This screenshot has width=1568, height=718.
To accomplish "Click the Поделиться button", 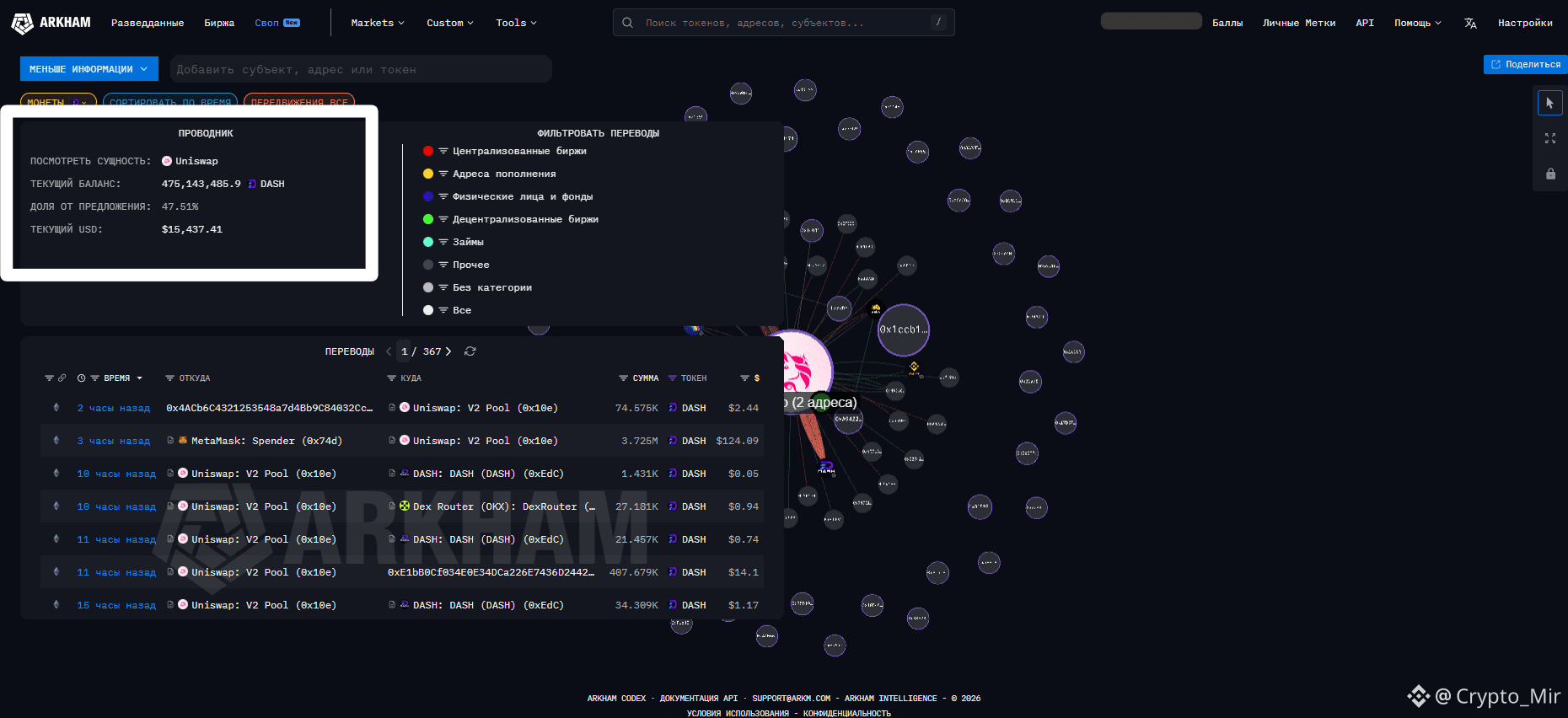I will pos(1526,64).
